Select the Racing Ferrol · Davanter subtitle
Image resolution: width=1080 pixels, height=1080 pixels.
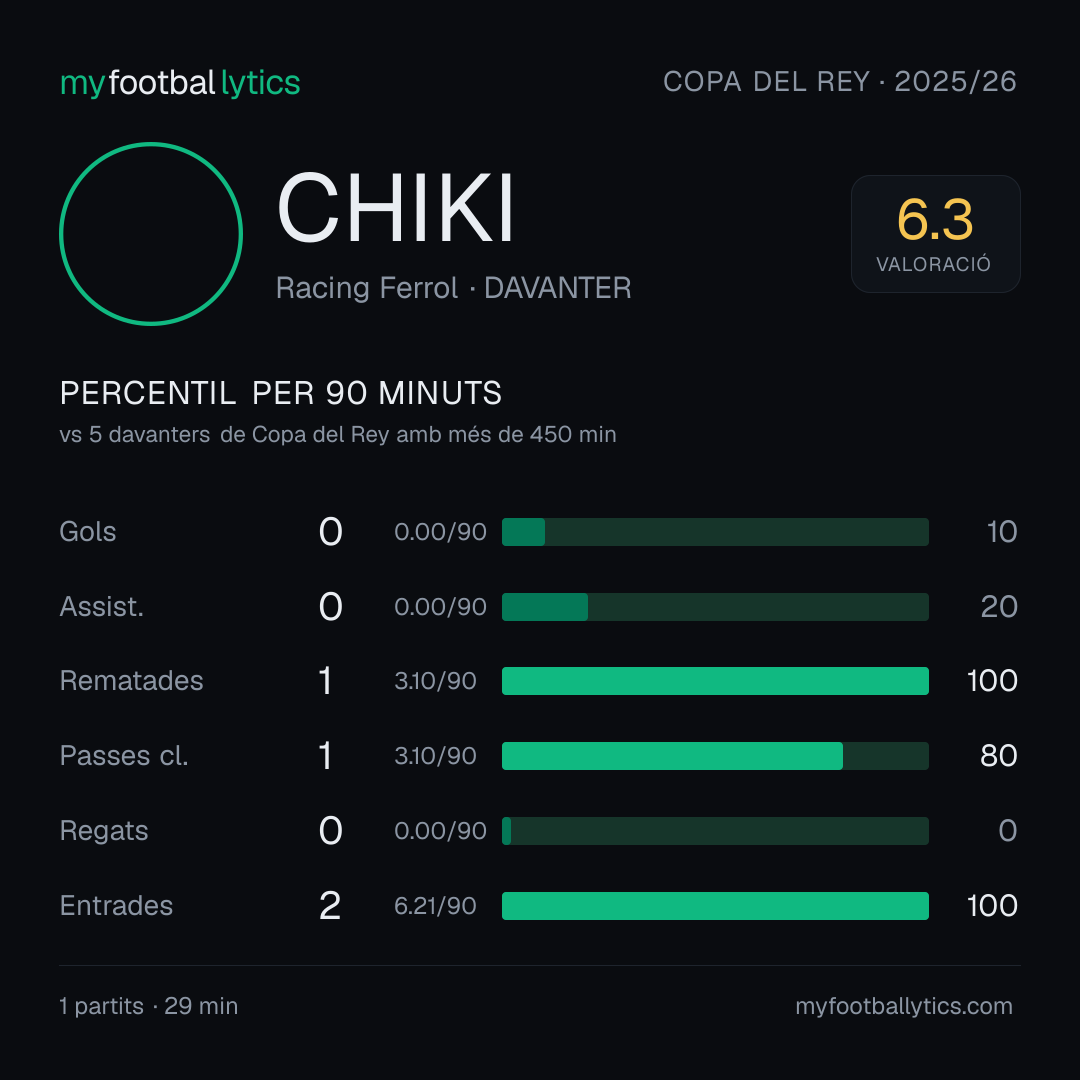pos(453,288)
